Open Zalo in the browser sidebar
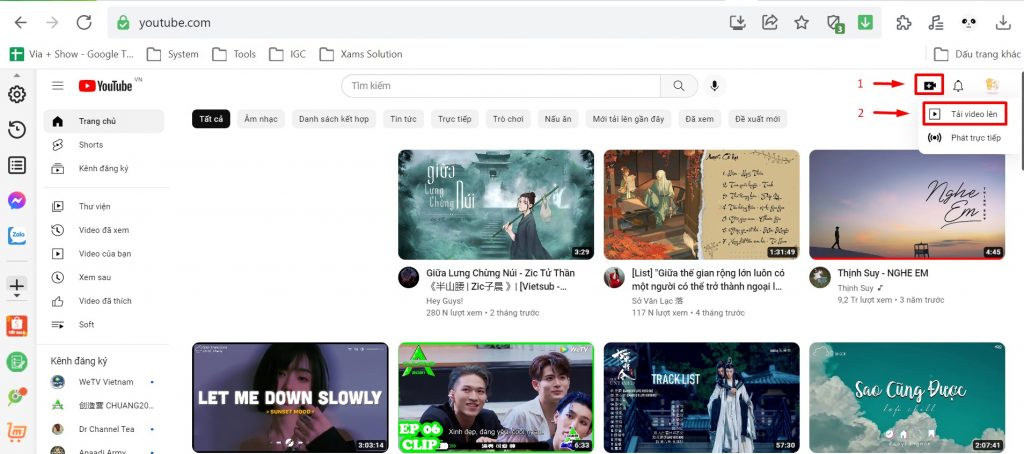The width and height of the screenshot is (1024, 454). (x=17, y=236)
